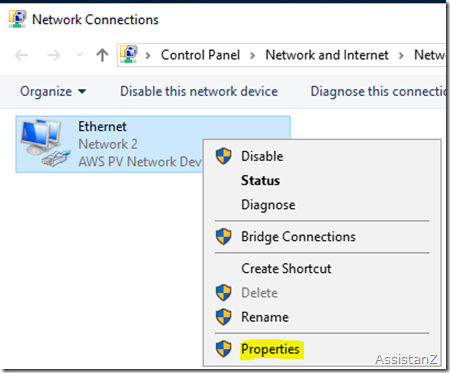Expand the Organize dropdown menu
This screenshot has width=450, height=373.
click(x=53, y=91)
